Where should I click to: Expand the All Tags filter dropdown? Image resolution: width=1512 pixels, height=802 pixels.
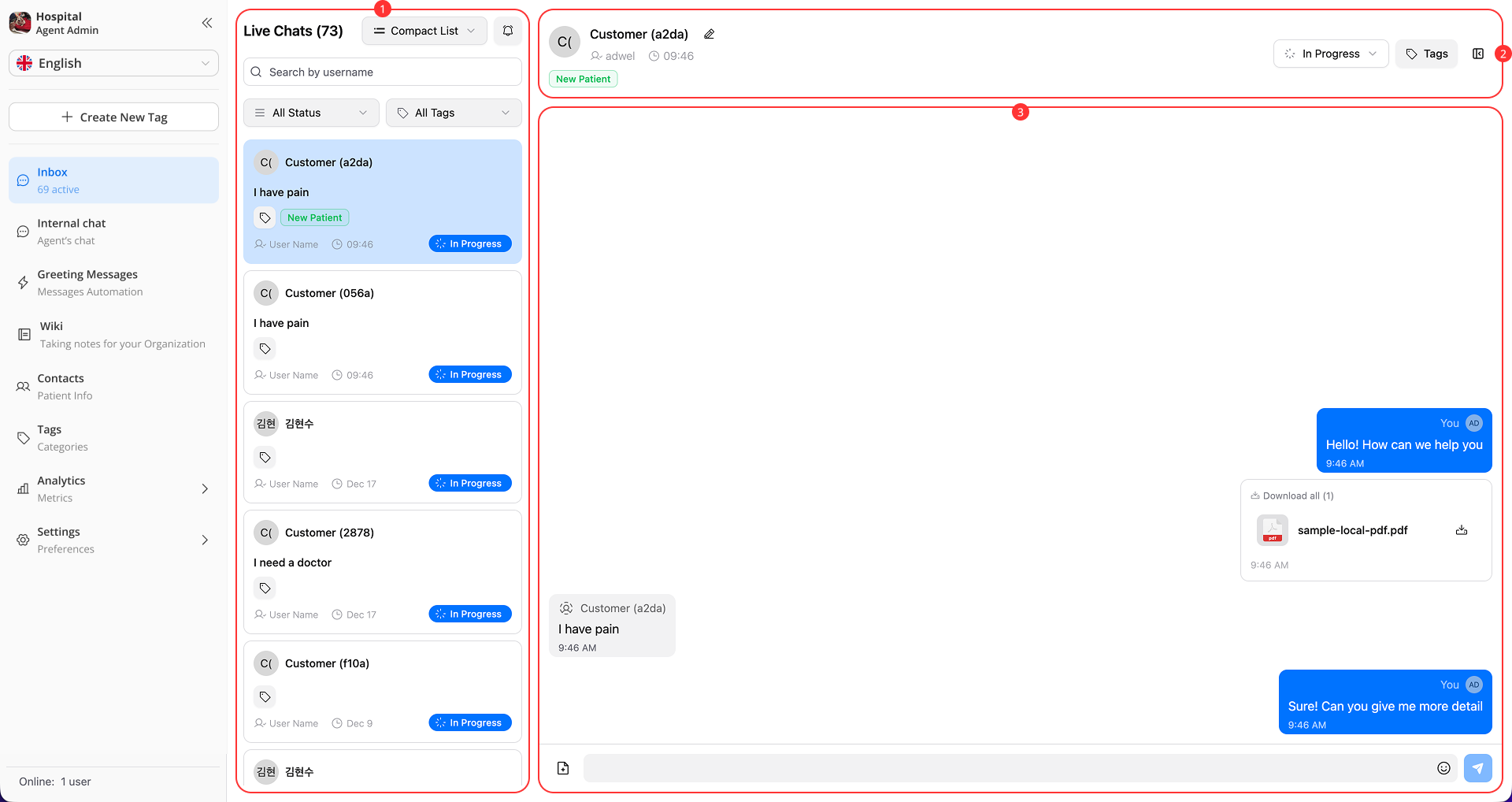pyautogui.click(x=454, y=113)
